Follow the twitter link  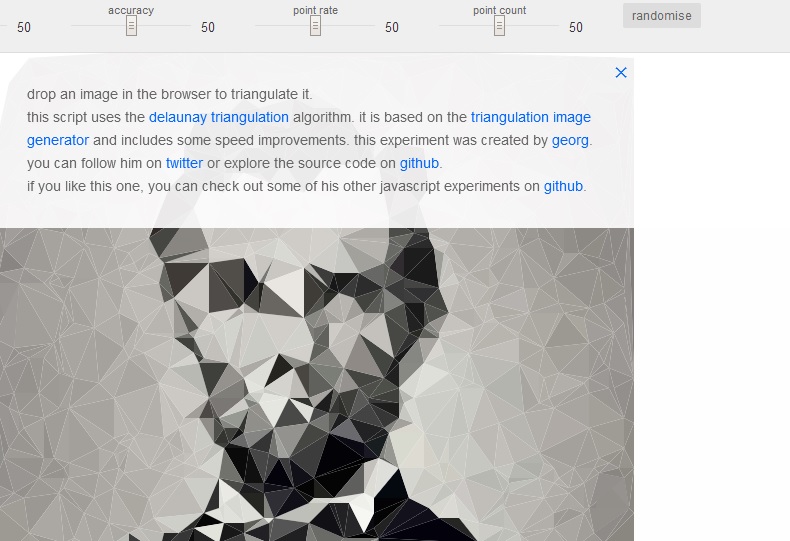click(184, 163)
